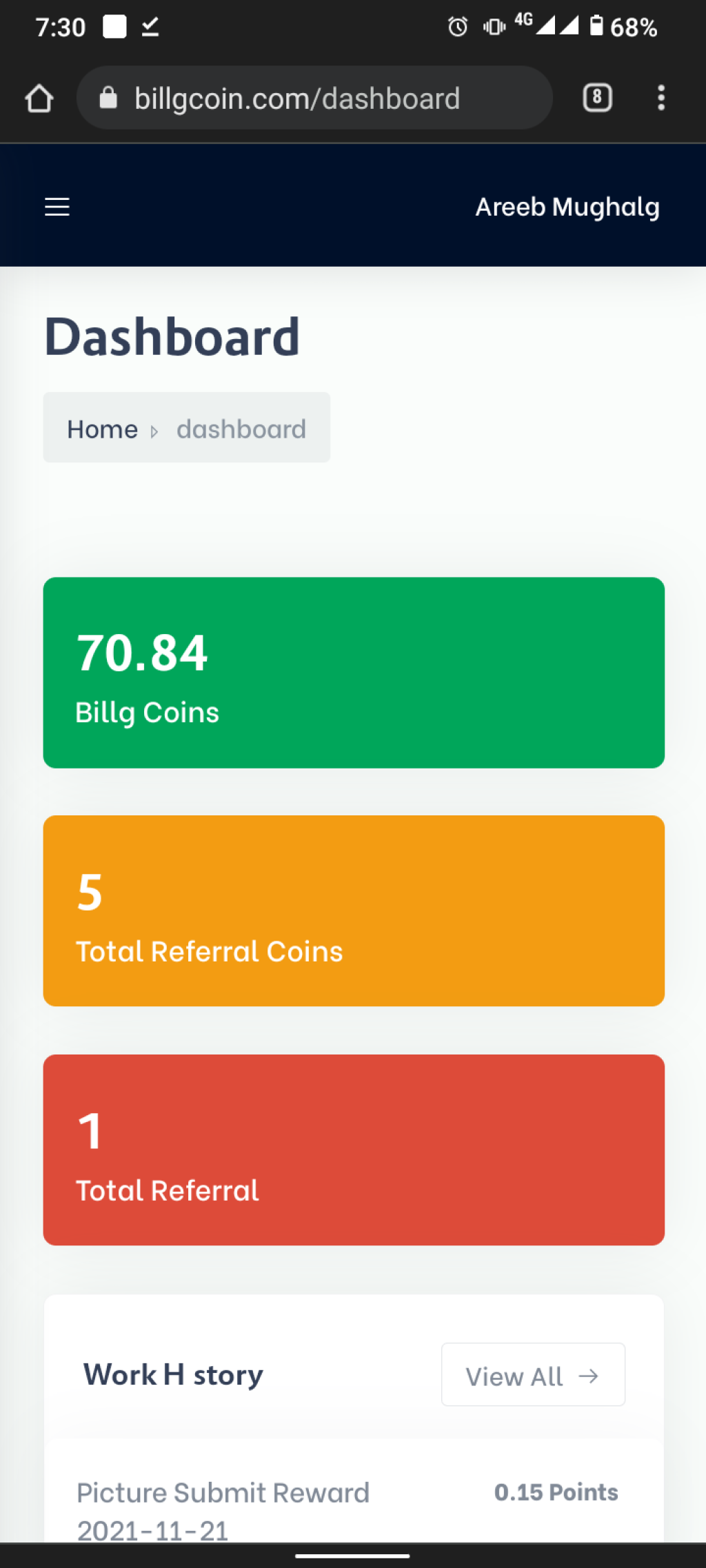
Task: Open the green Billg Coins card
Action: tap(354, 673)
